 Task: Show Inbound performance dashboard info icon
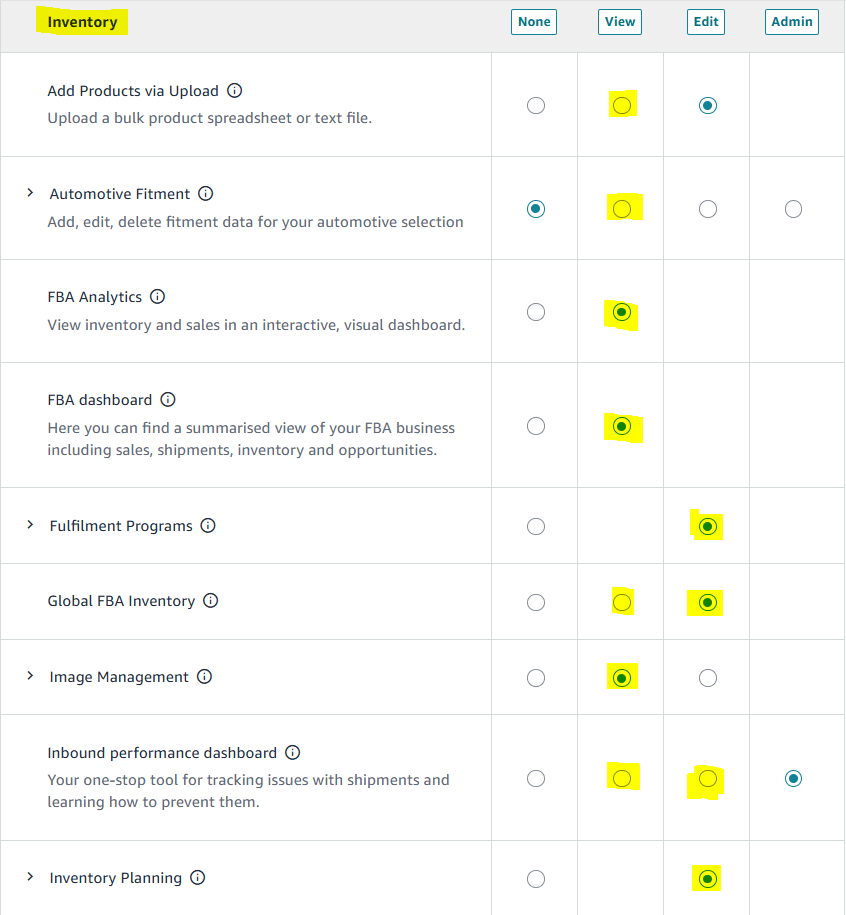click(293, 753)
